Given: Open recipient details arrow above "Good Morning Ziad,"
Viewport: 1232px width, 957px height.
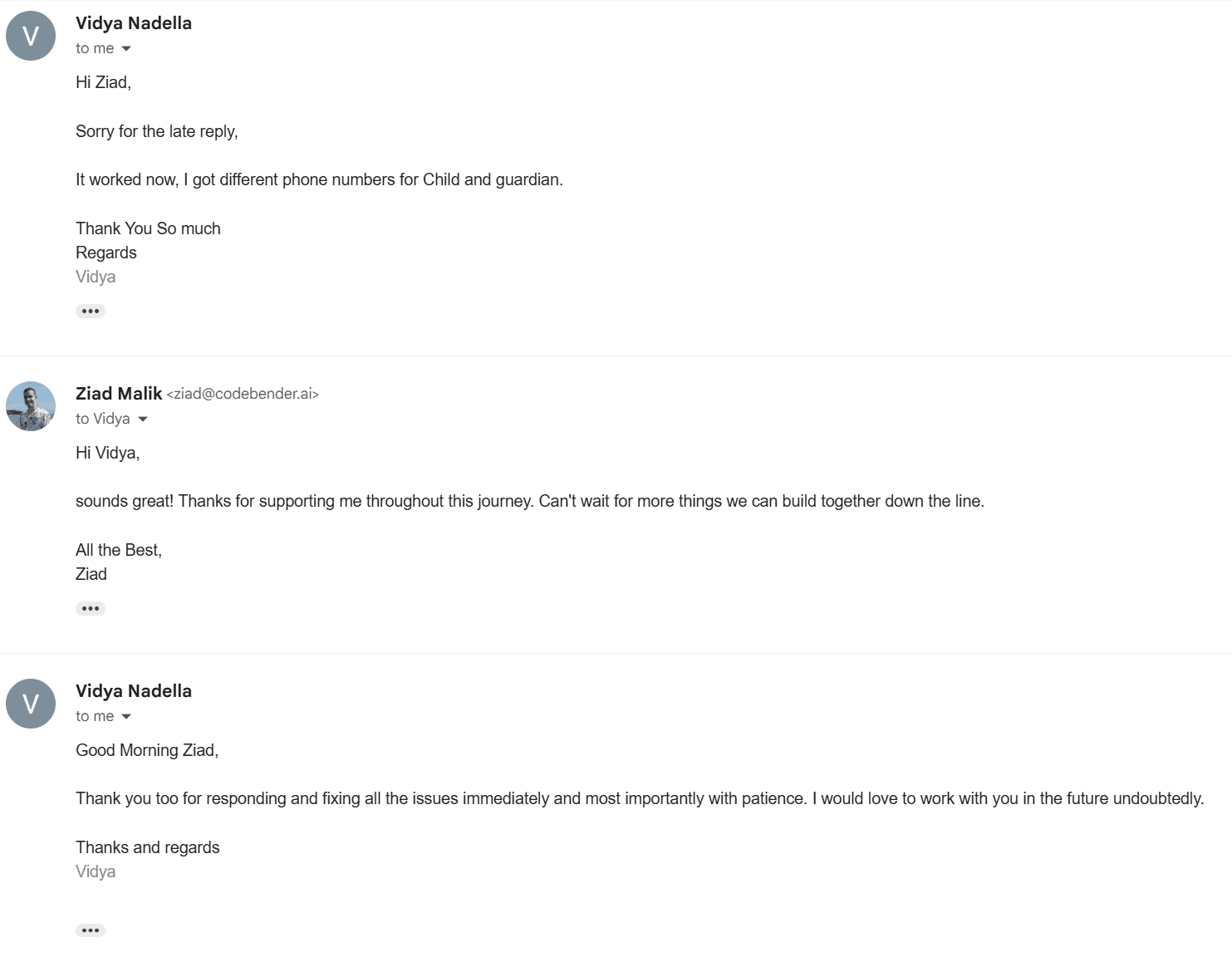Looking at the screenshot, I should click(x=126, y=717).
